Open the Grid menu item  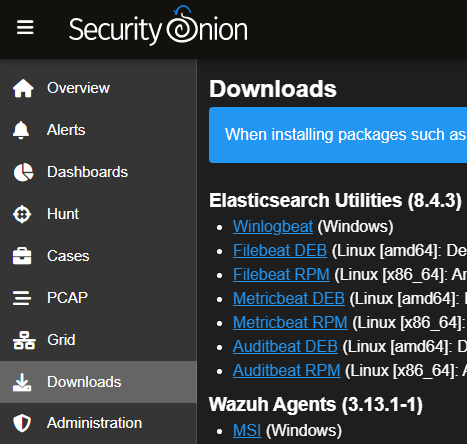(x=98, y=340)
